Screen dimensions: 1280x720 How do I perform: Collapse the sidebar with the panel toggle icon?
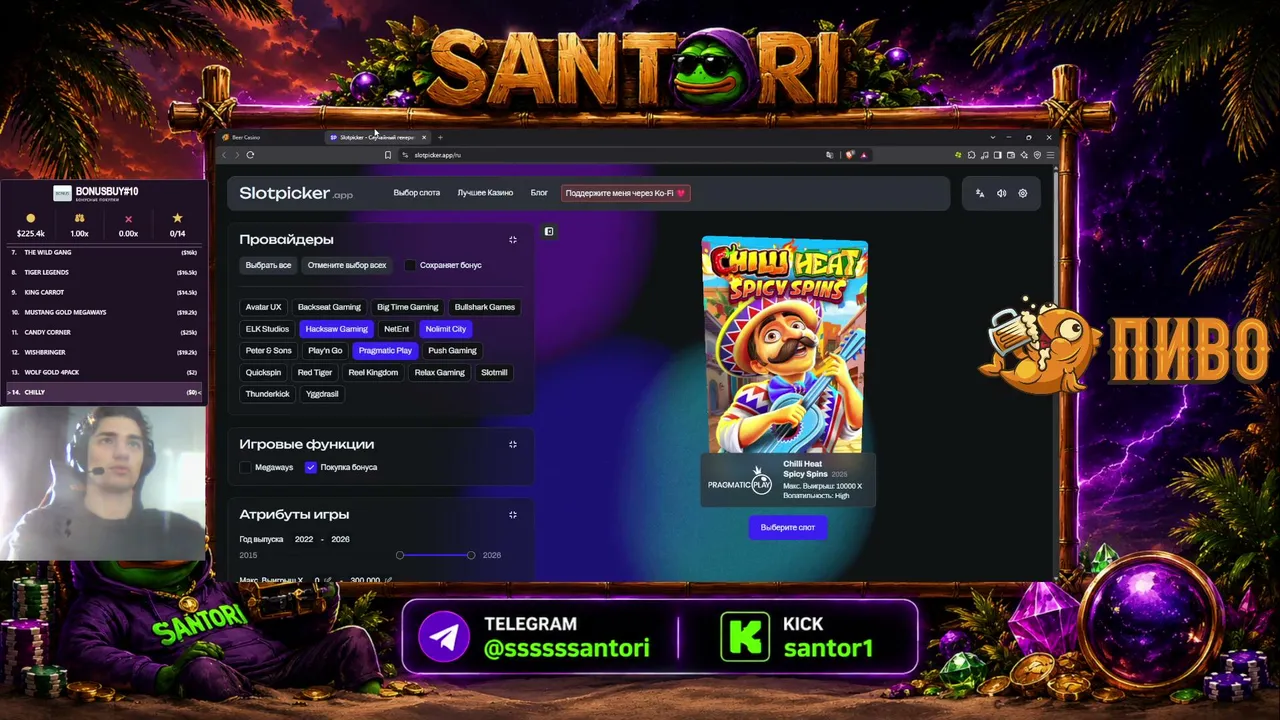tap(549, 232)
